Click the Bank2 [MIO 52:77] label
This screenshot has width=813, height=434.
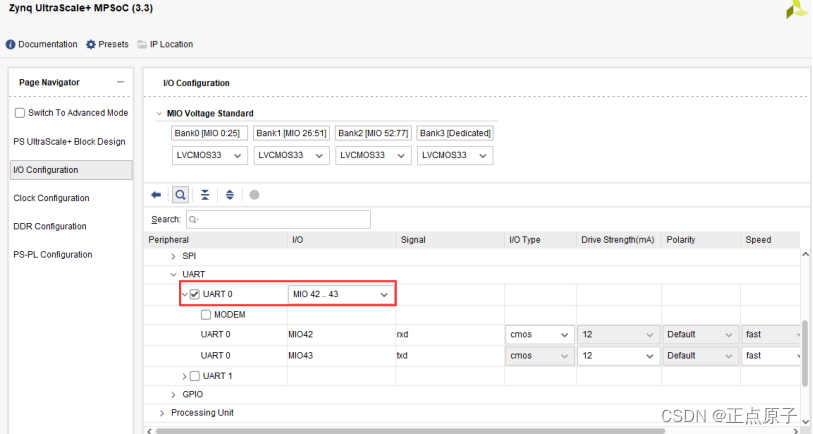tap(373, 133)
